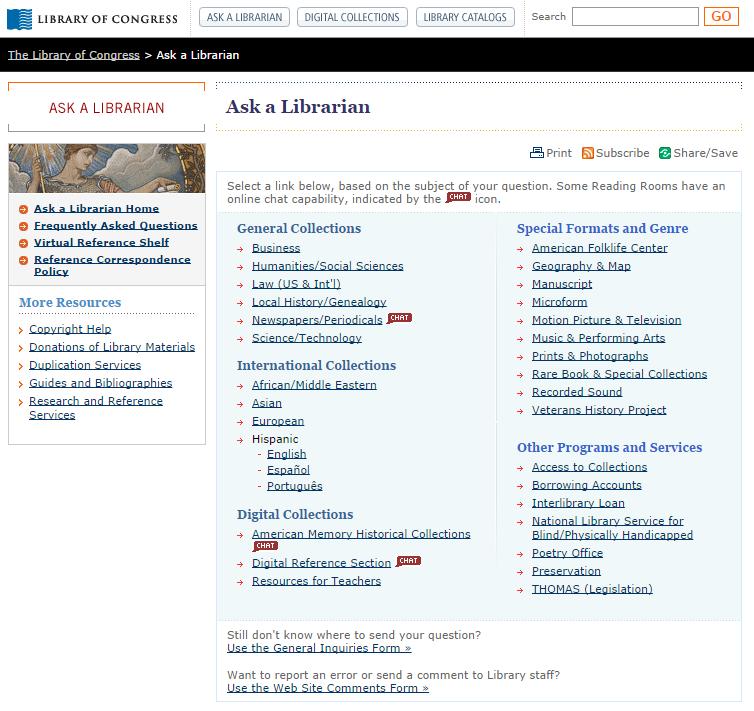Viewport: 754px width, 711px height.
Task: Click orange arrow bullet beside Reference Correspondence Policy
Action: pyautogui.click(x=23, y=260)
